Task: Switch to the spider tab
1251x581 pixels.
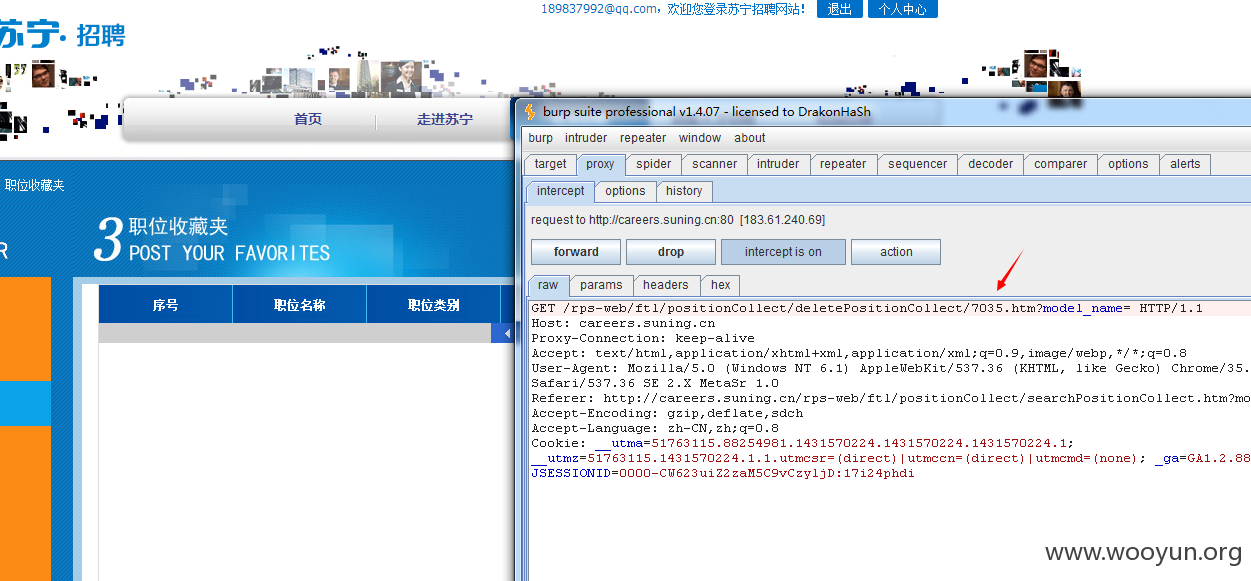Action: coord(654,164)
